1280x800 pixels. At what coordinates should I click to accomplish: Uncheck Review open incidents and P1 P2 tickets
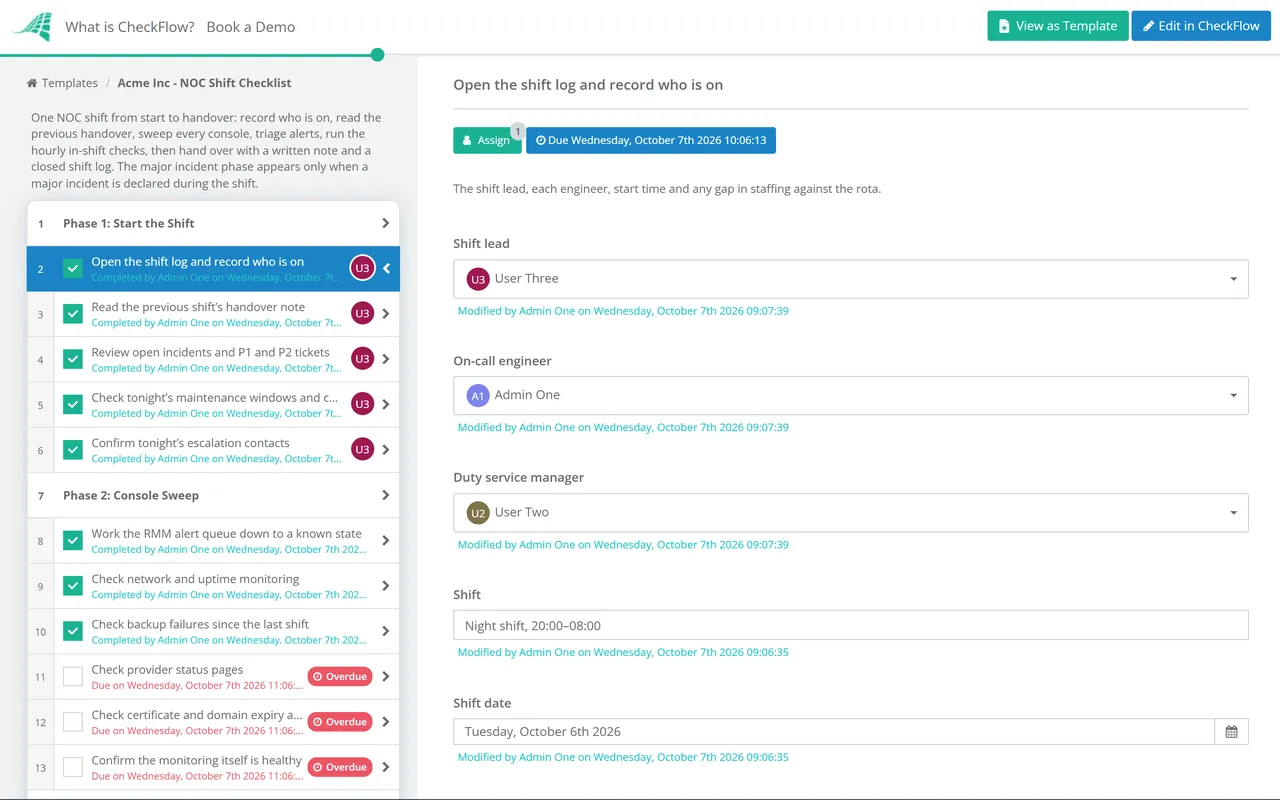click(x=73, y=359)
